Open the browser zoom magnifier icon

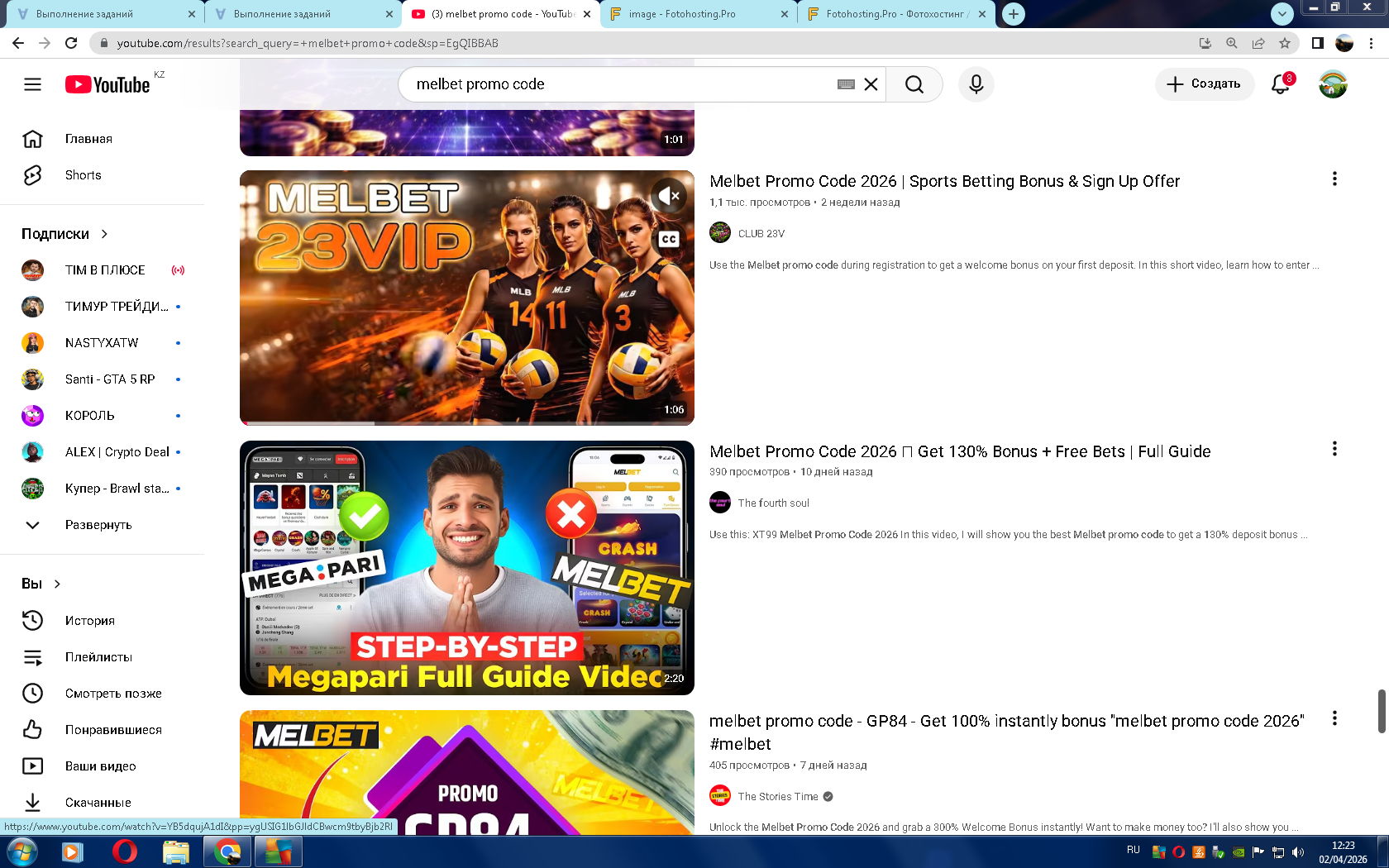1232,43
